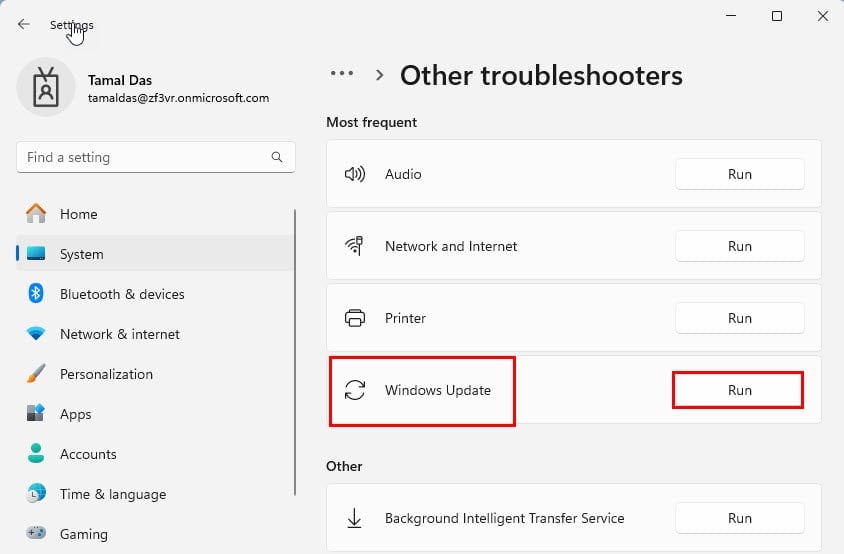
Task: Click the Background Intelligent Transfer download icon
Action: point(354,518)
